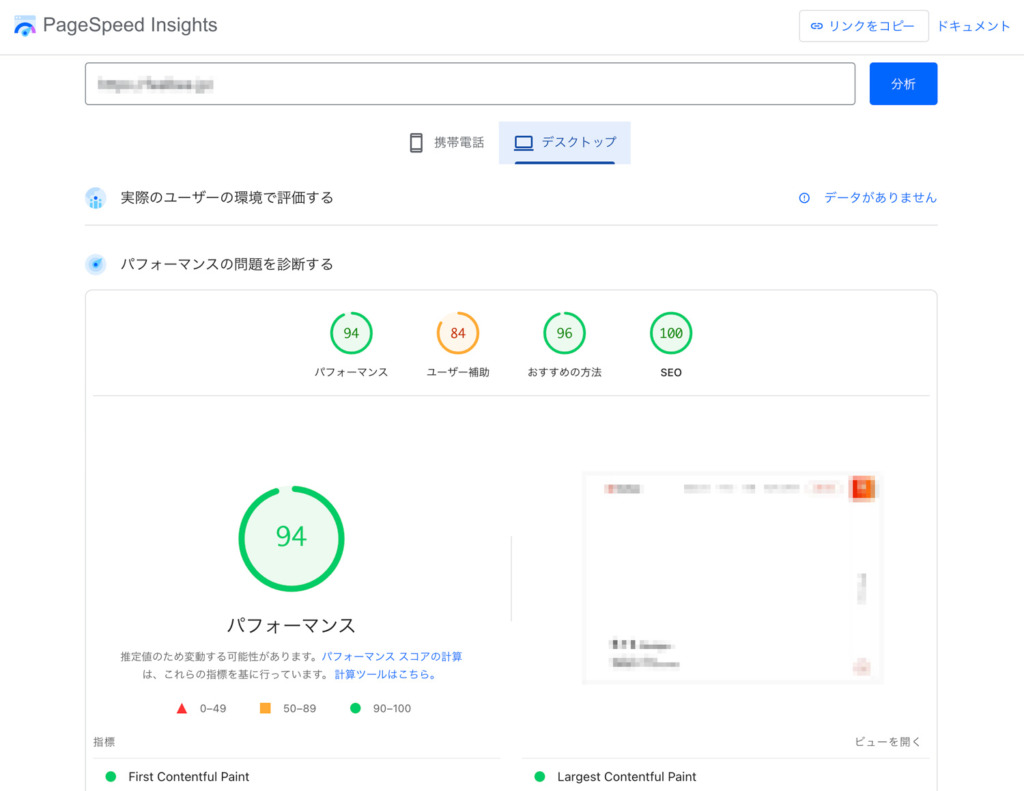Click the mobile phone icon
The image size is (1024, 791).
[416, 142]
